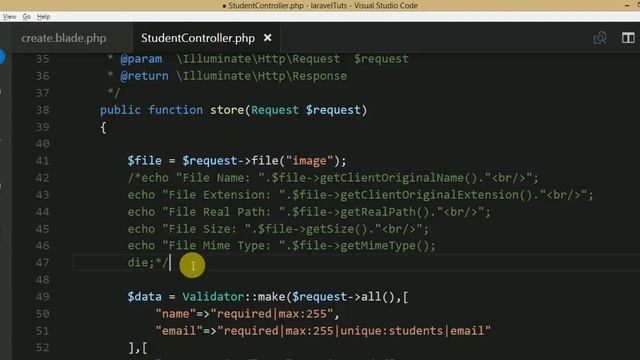This screenshot has width=640, height=360.
Task: Click line number 38 in gutter
Action: pyautogui.click(x=42, y=110)
